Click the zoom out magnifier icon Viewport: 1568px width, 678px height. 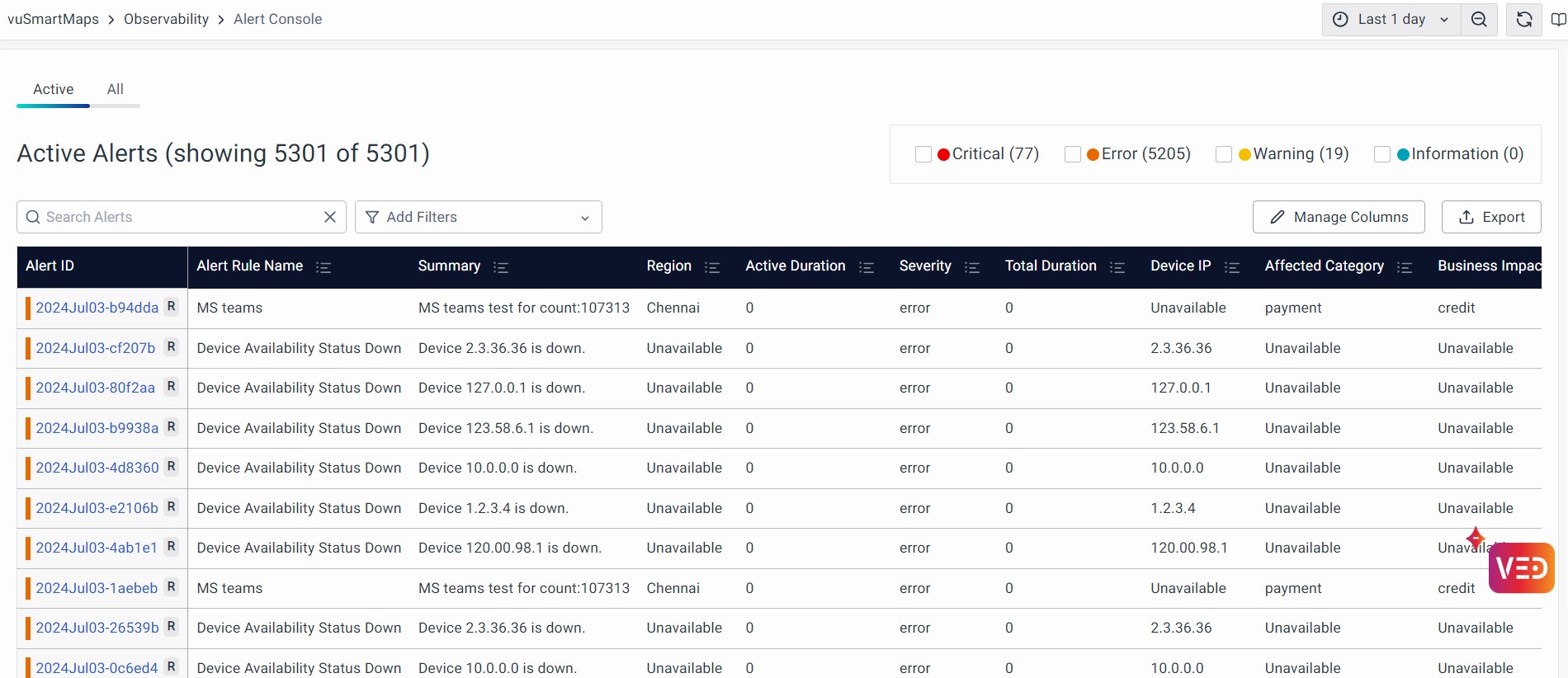coord(1479,19)
